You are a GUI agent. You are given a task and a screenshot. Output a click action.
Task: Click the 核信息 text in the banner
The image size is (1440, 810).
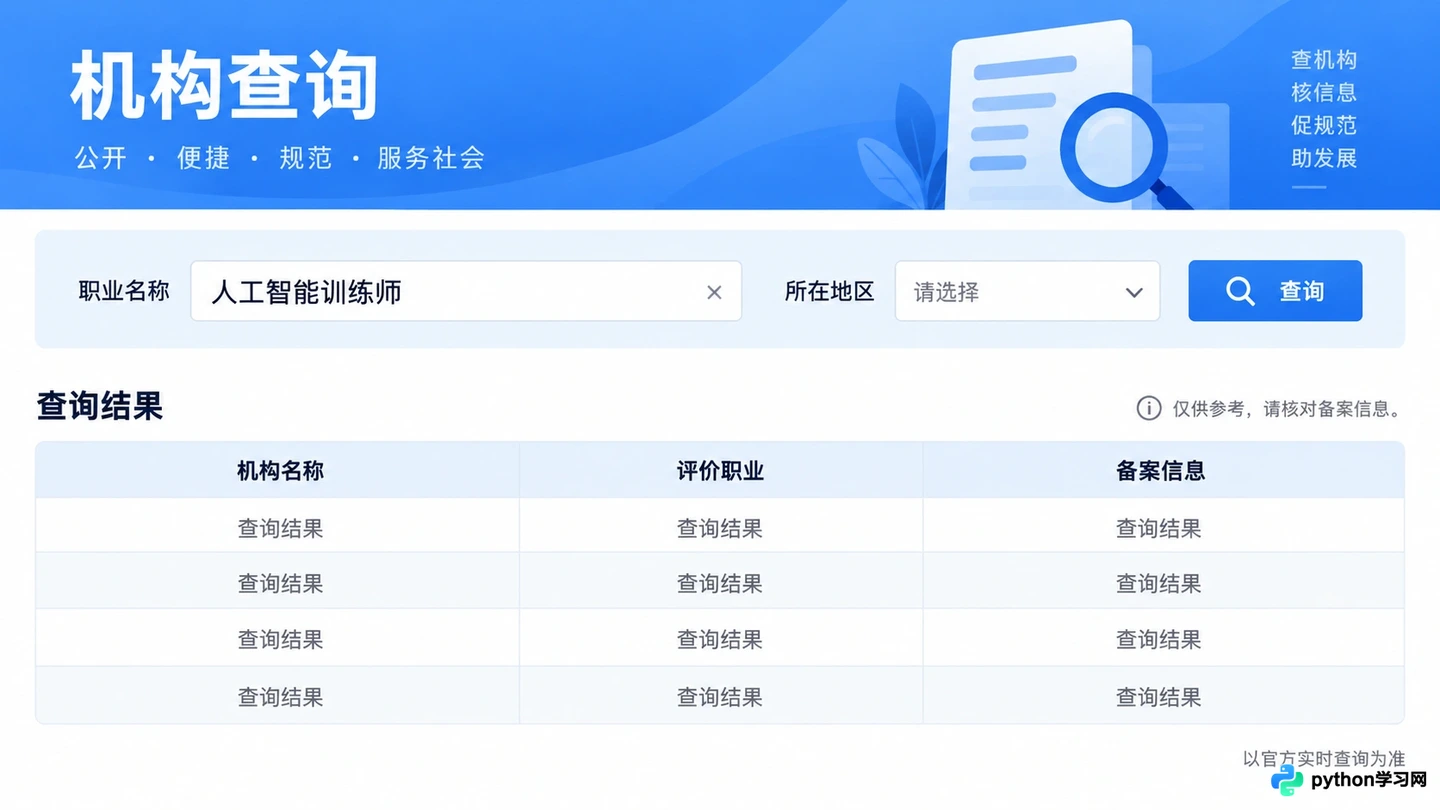[1324, 92]
